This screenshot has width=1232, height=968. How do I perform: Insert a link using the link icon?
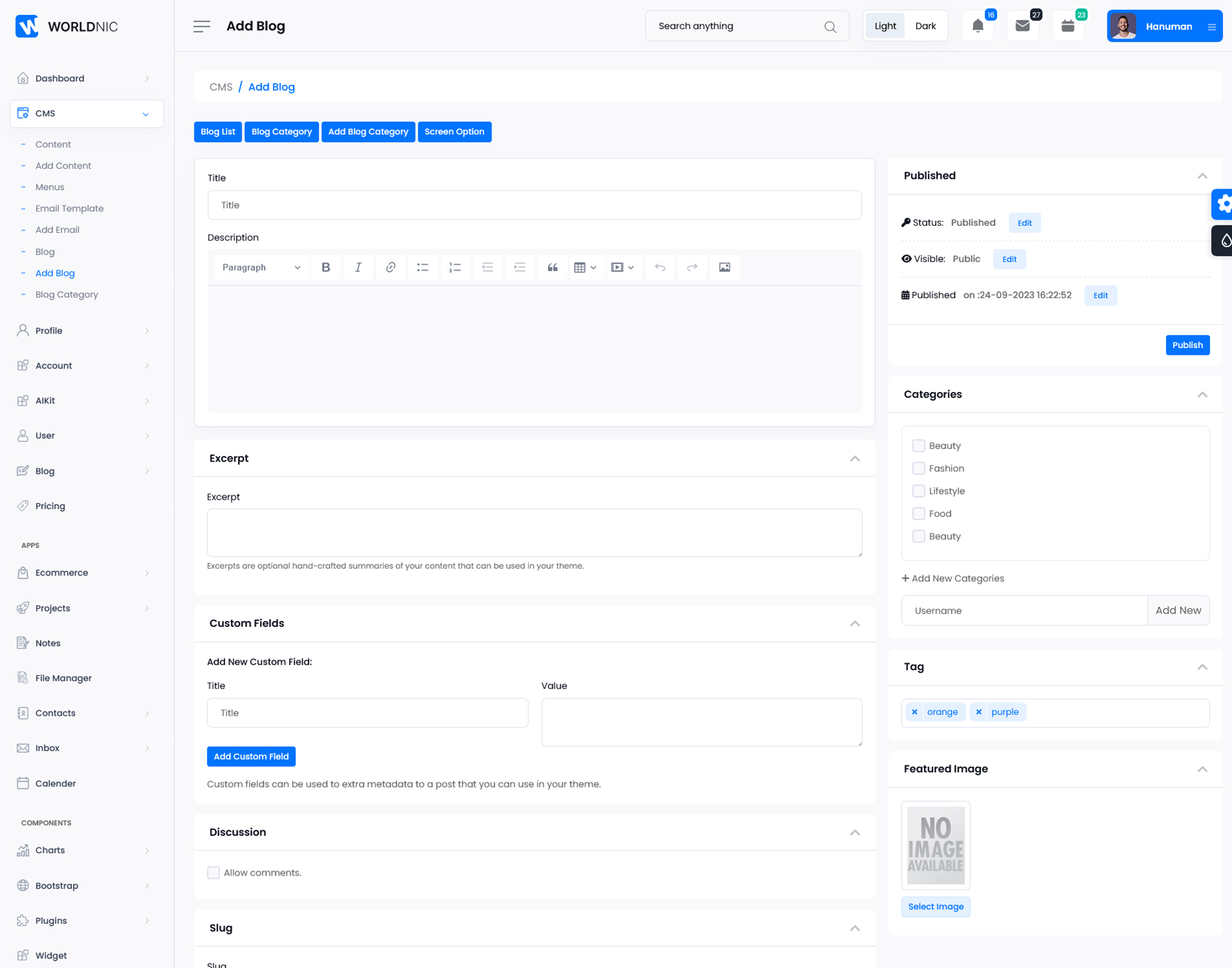[390, 267]
